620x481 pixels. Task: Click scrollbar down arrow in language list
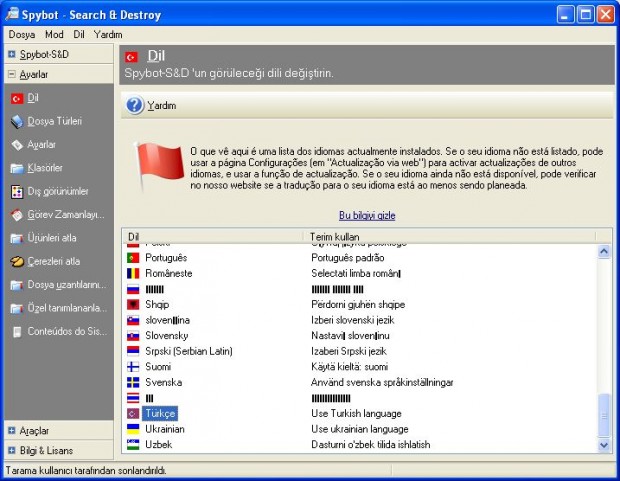[604, 445]
